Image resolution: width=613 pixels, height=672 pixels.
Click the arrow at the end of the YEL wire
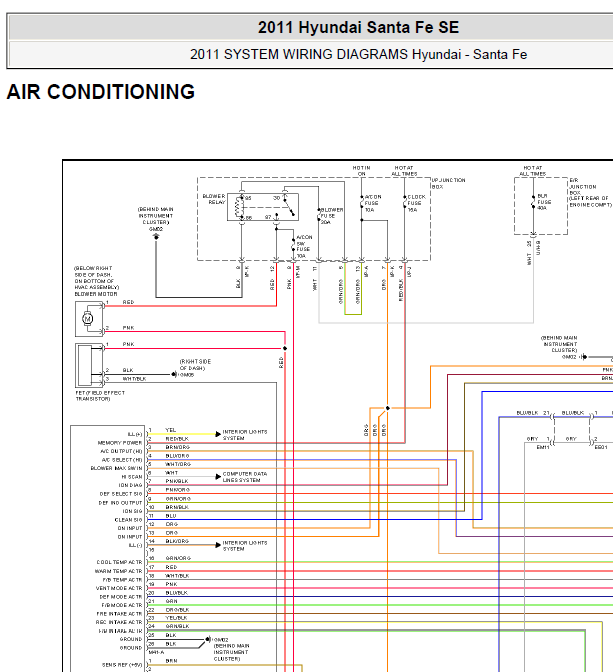218,434
